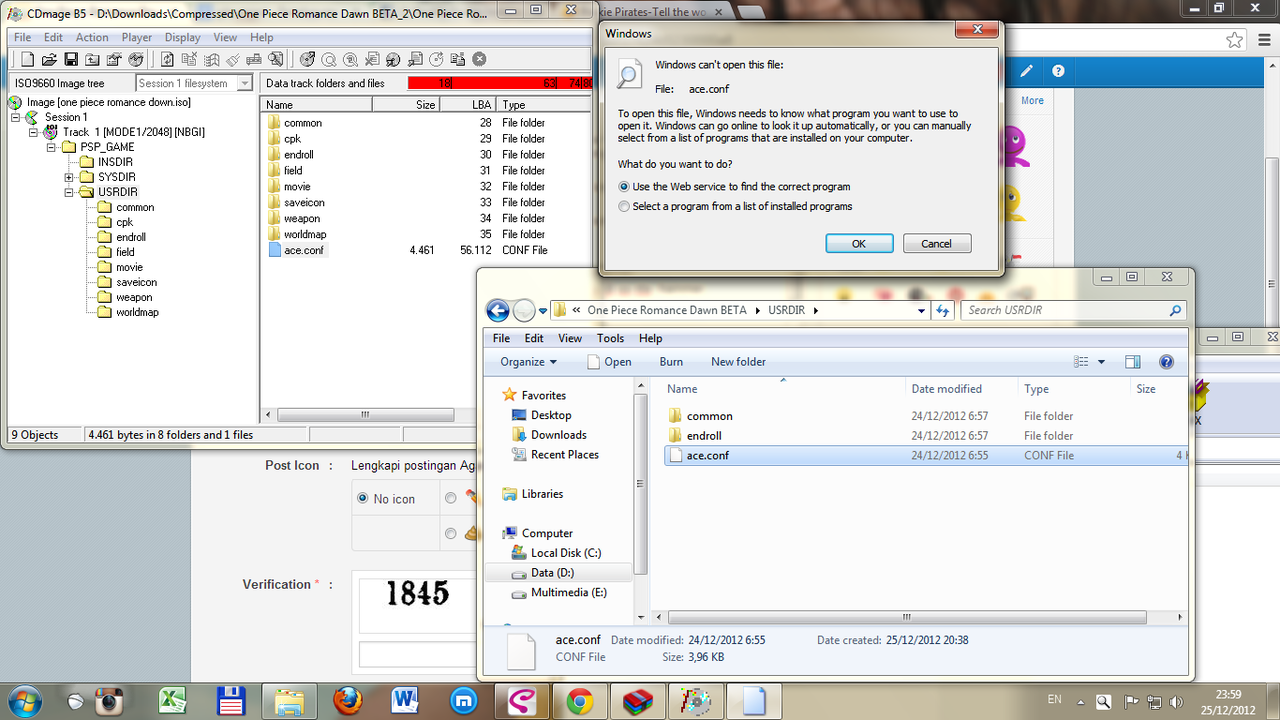1280x720 pixels.
Task: Click the disc icon next to Image [one piece romance down.iso]
Action: 15,102
